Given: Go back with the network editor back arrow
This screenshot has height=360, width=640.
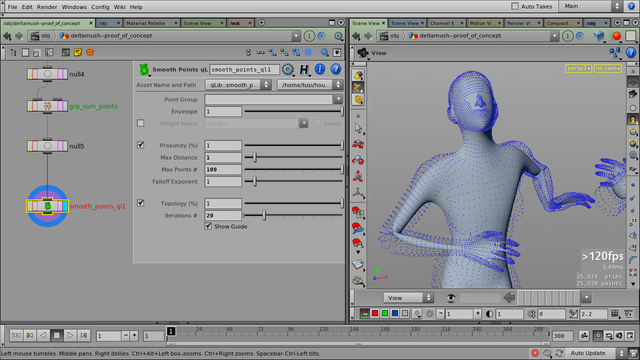Looking at the screenshot, I should tap(7, 36).
